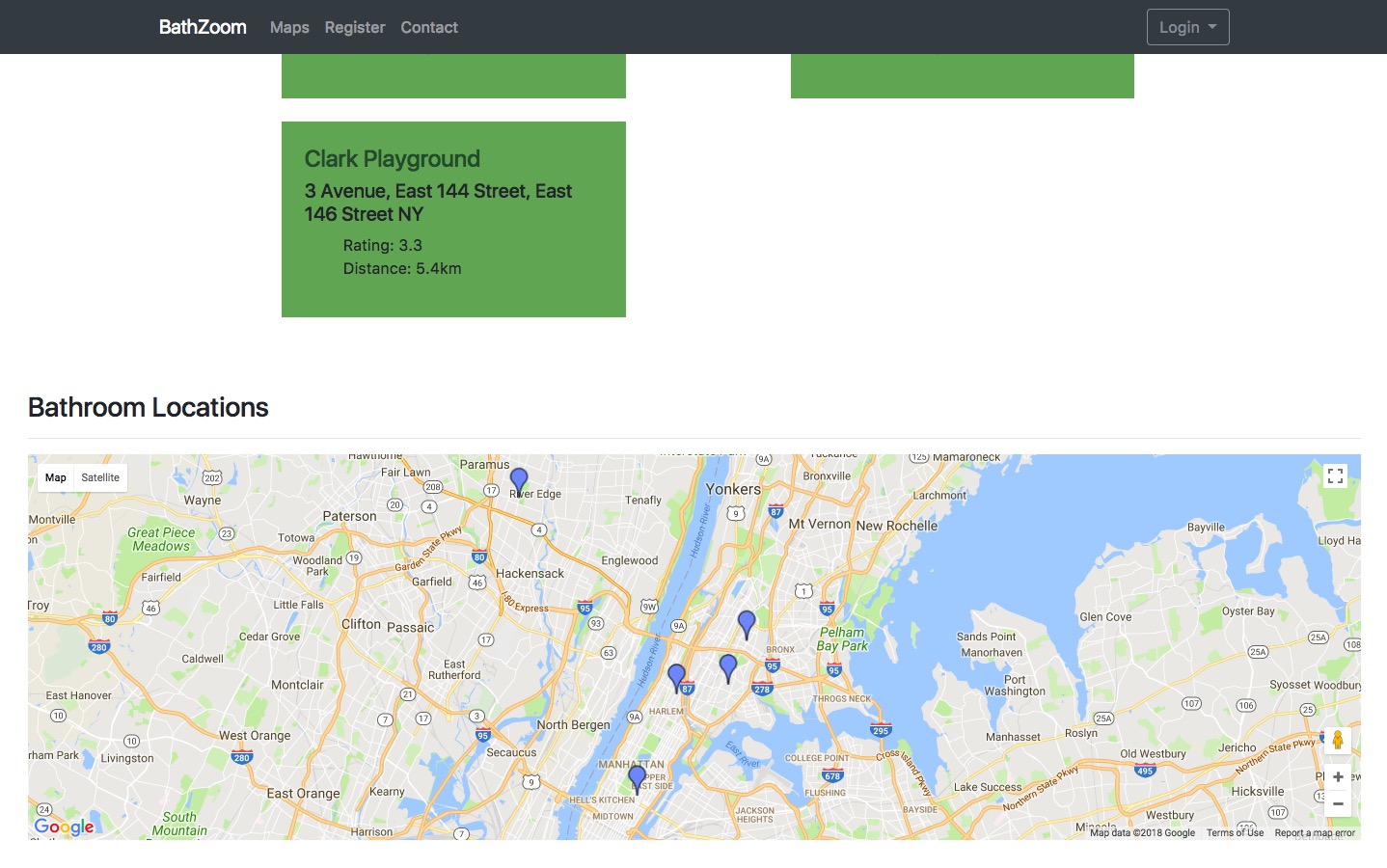Click the Paterson label on the map

click(349, 516)
